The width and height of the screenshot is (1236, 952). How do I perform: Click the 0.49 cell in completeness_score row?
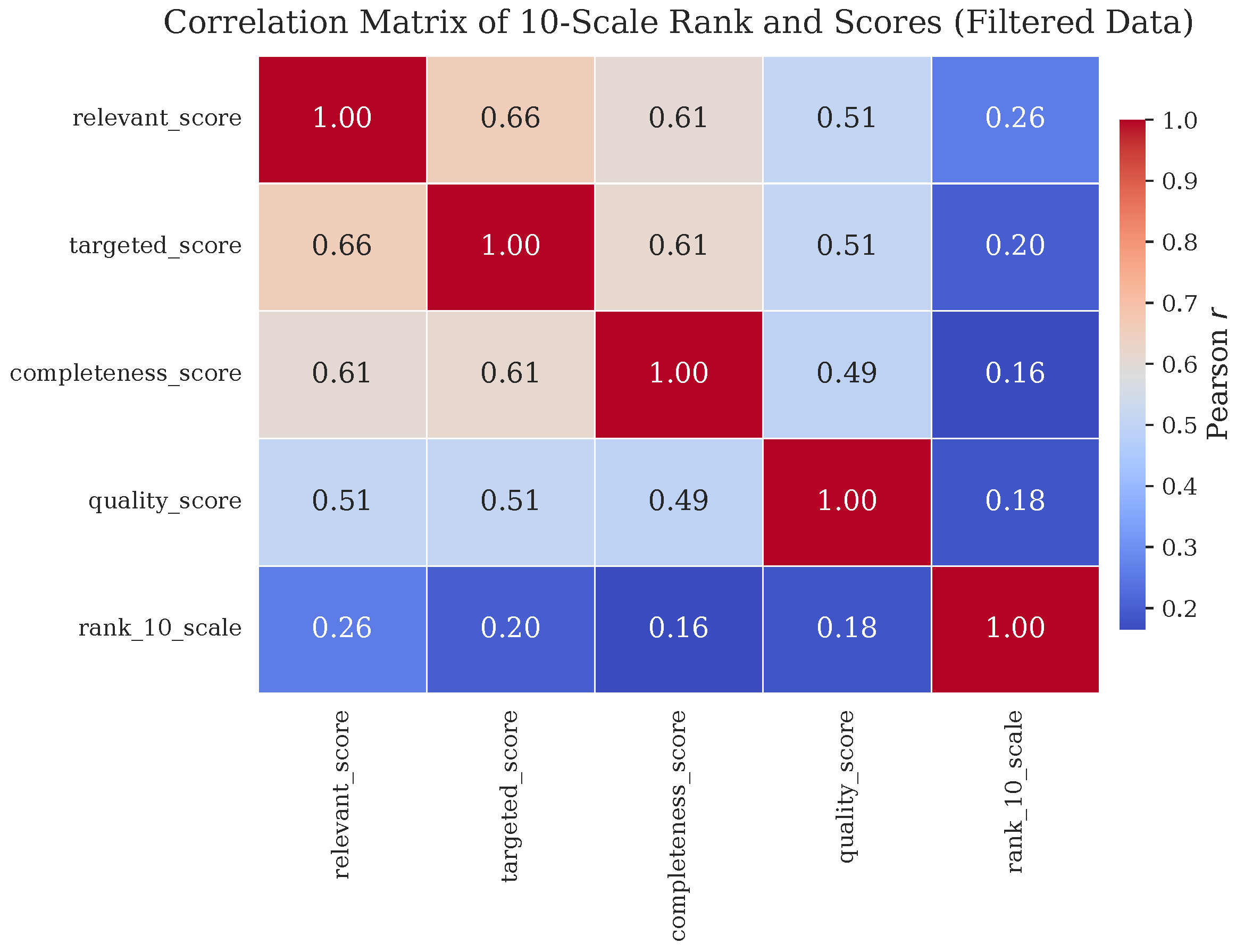point(847,373)
